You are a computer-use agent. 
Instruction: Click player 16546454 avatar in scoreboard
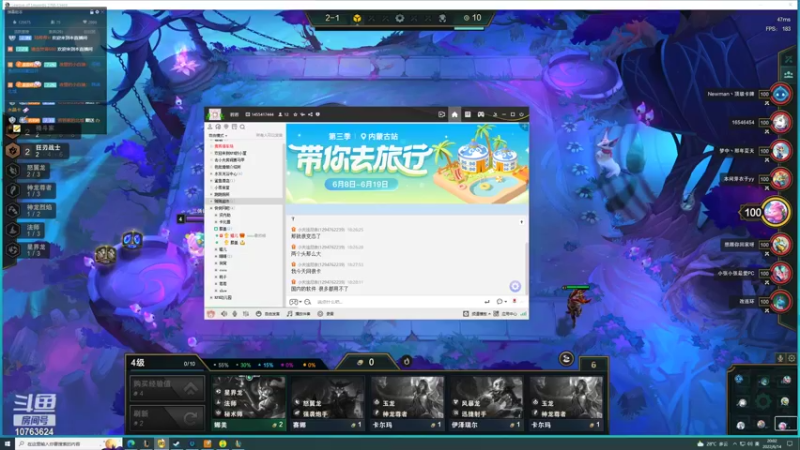coord(780,122)
